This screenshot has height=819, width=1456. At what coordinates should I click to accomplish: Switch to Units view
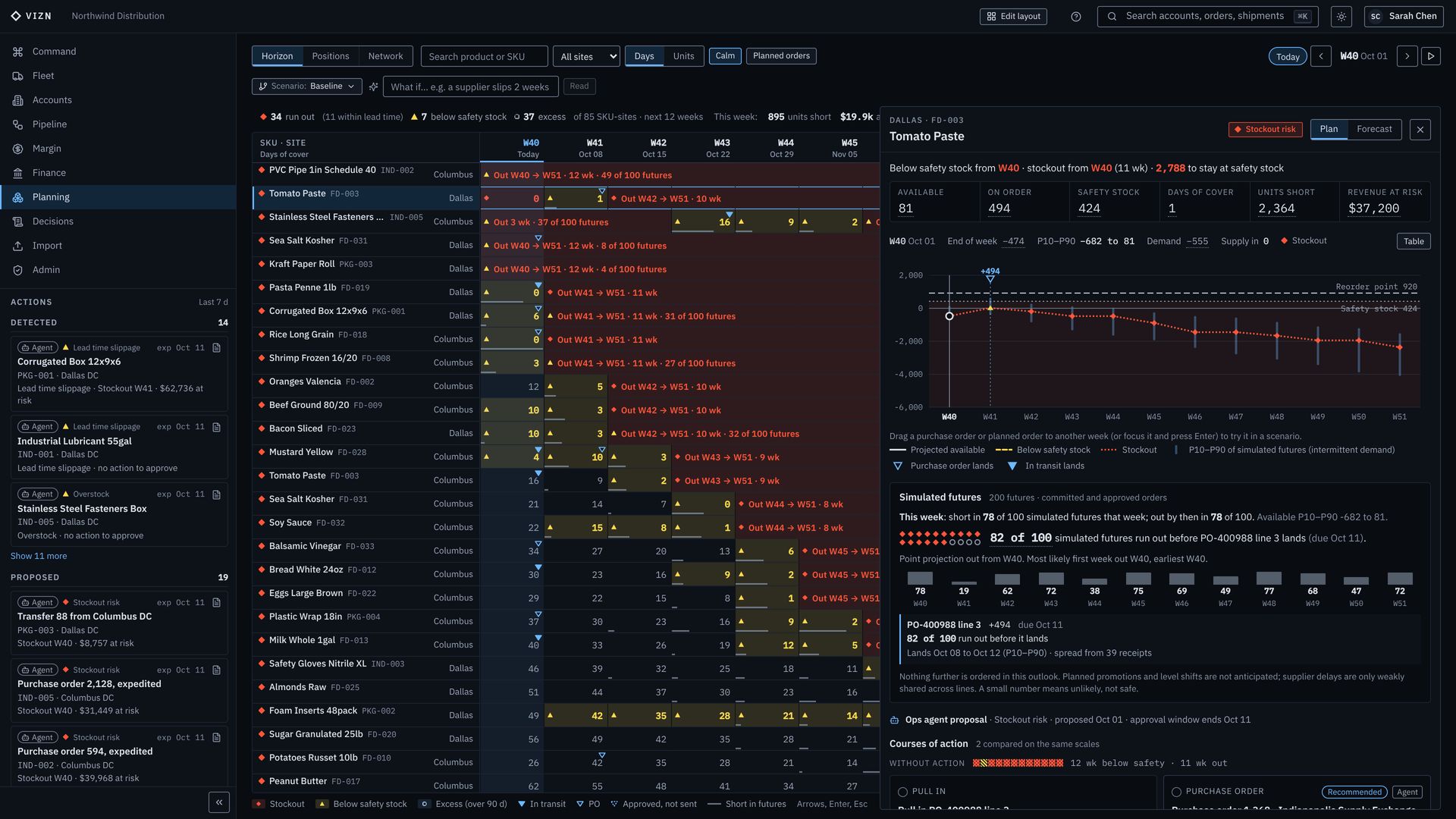tap(683, 56)
